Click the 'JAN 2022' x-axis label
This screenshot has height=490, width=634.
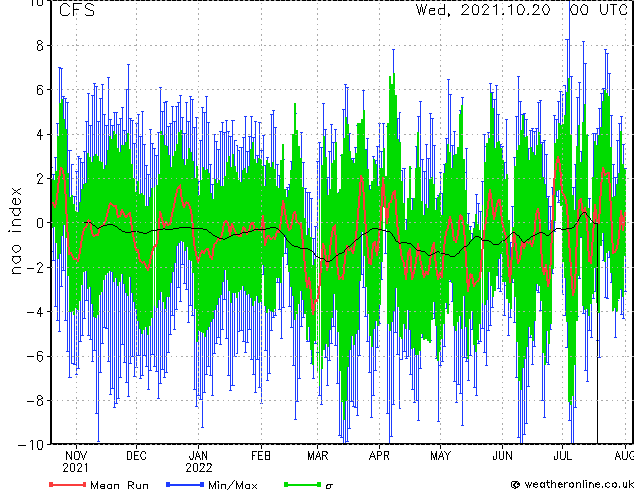(x=199, y=462)
